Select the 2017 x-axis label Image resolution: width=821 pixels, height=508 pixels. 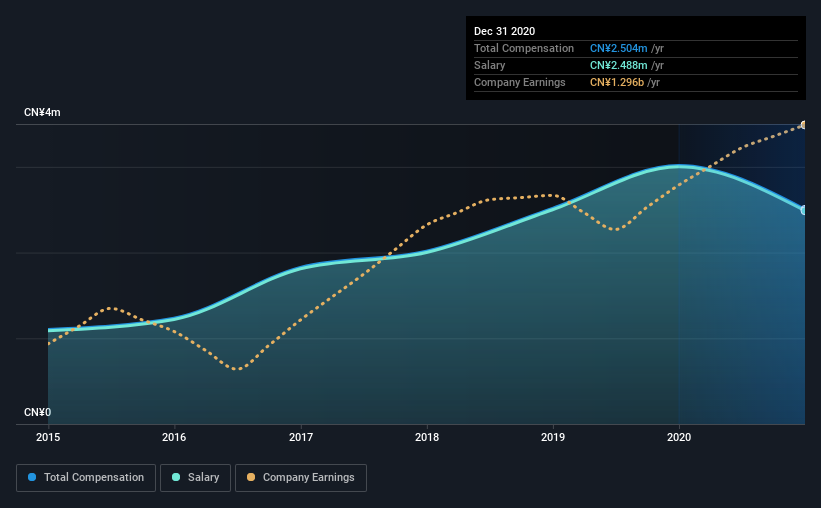point(301,437)
